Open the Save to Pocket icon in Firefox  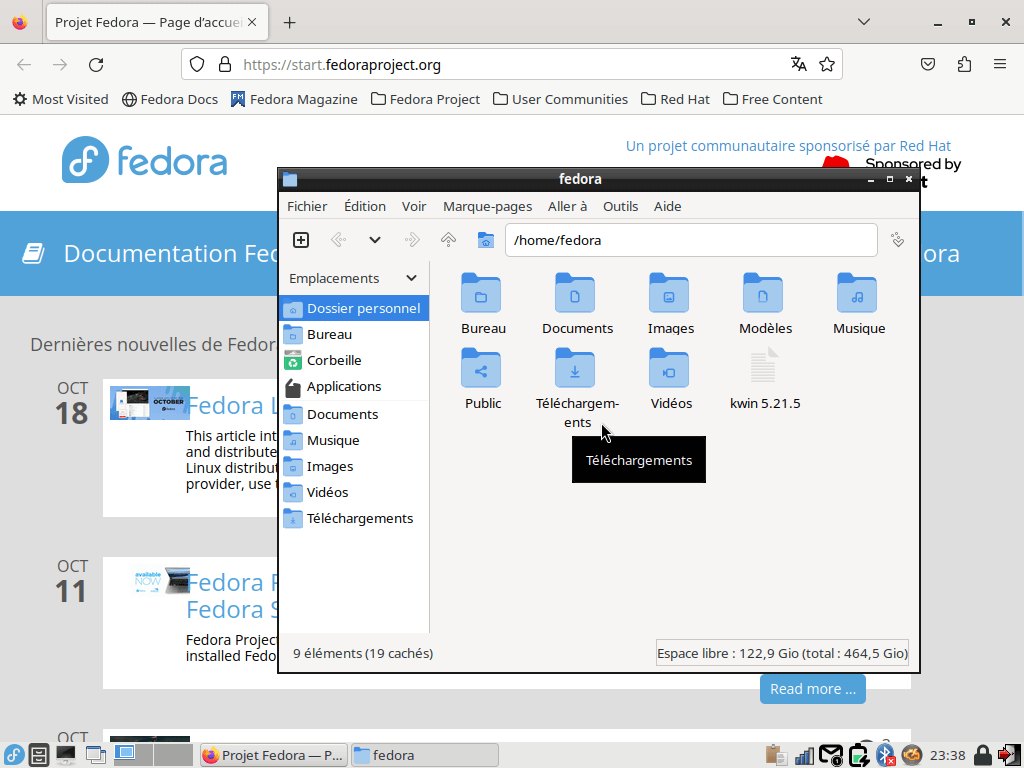[x=928, y=64]
